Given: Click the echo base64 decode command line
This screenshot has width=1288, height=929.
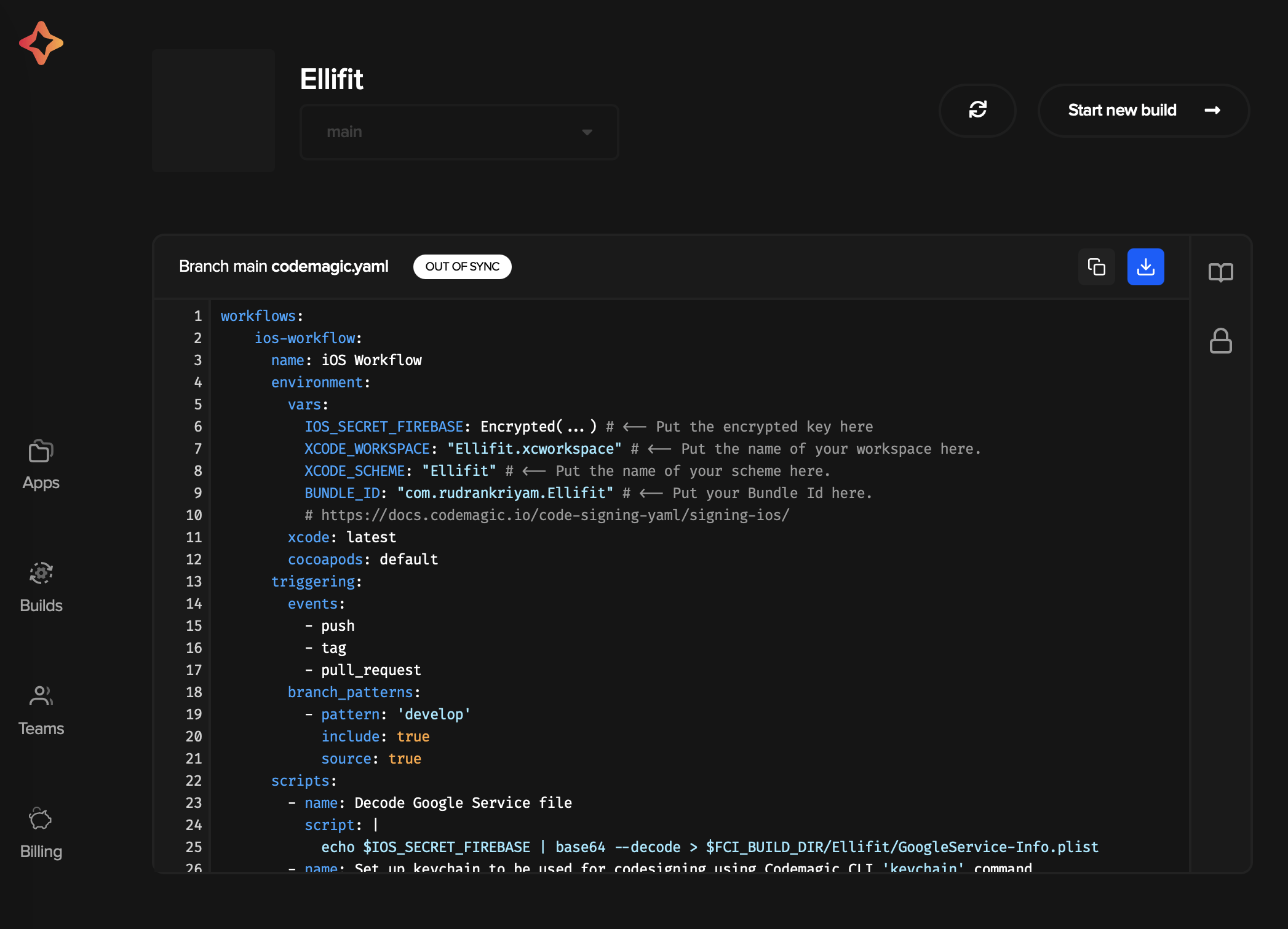Looking at the screenshot, I should pos(710,847).
